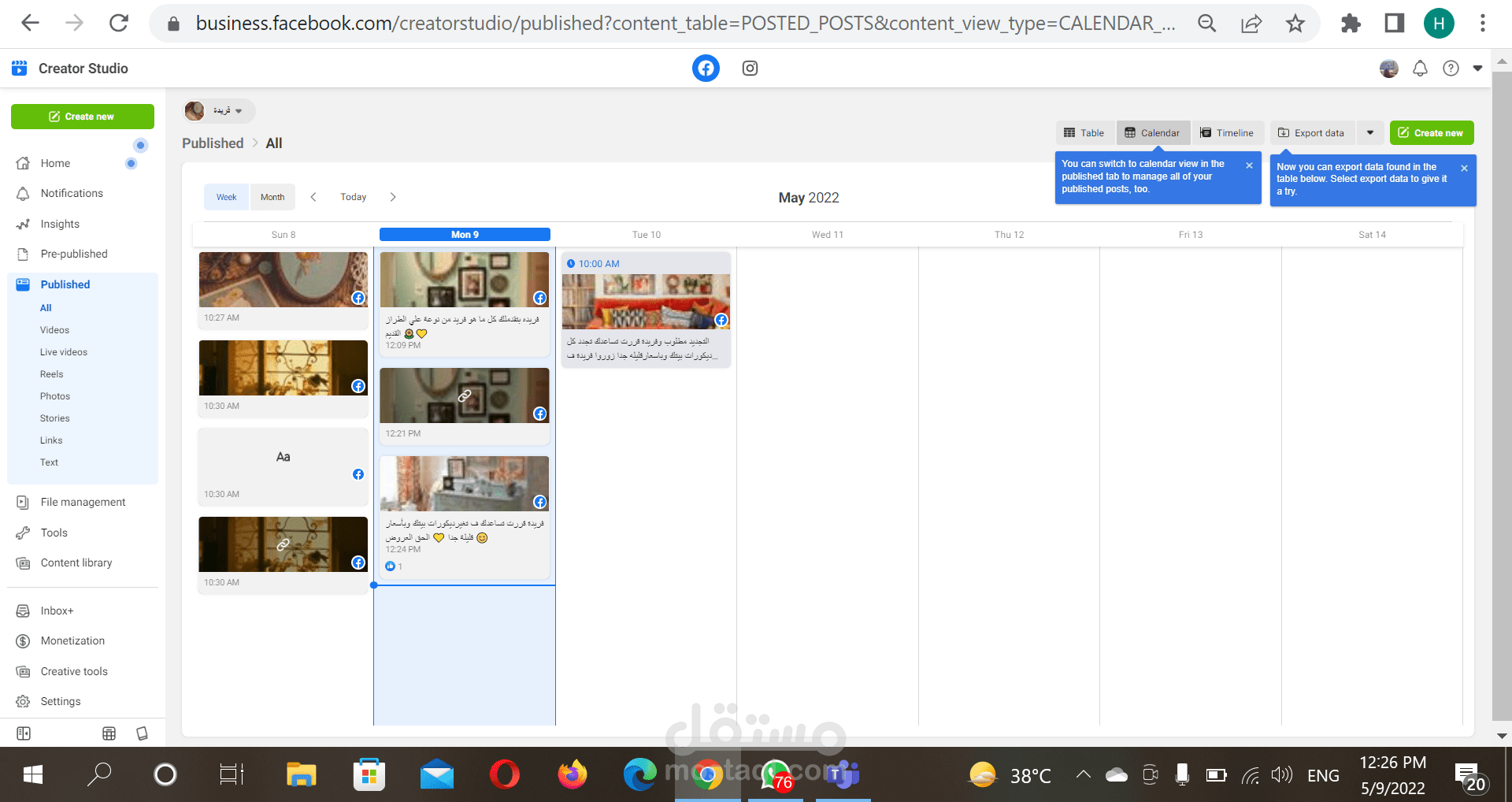1512x802 pixels.
Task: Switch to Timeline view
Action: click(1227, 133)
